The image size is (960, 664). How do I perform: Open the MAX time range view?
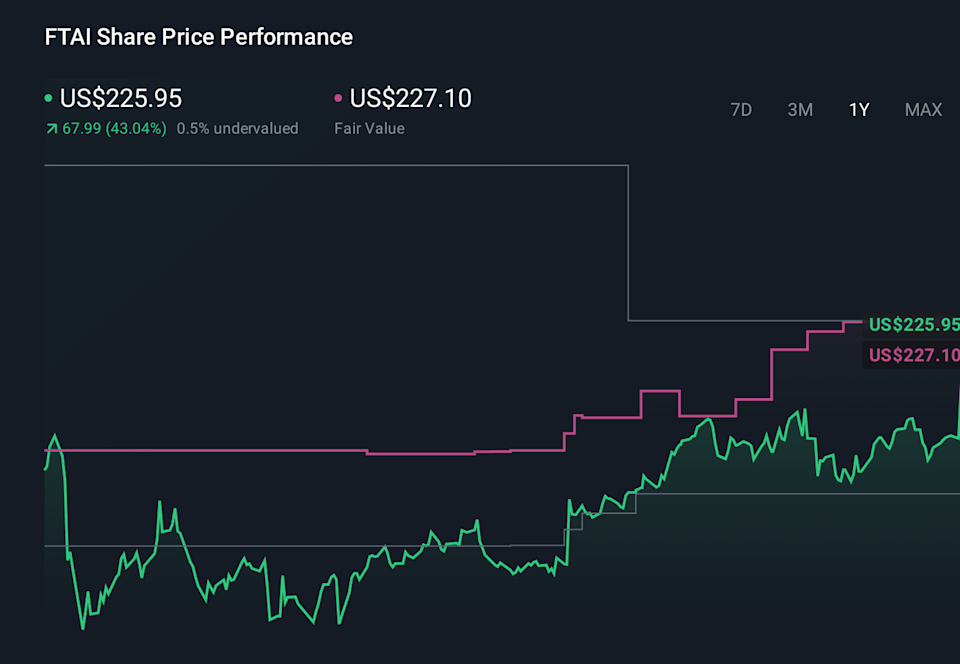click(x=922, y=110)
